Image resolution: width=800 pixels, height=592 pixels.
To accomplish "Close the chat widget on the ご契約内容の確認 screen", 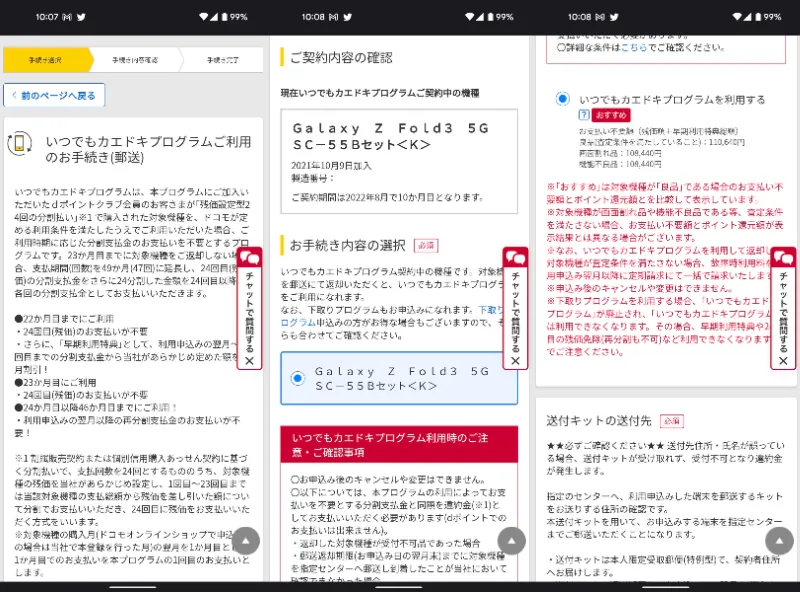I will pos(515,361).
